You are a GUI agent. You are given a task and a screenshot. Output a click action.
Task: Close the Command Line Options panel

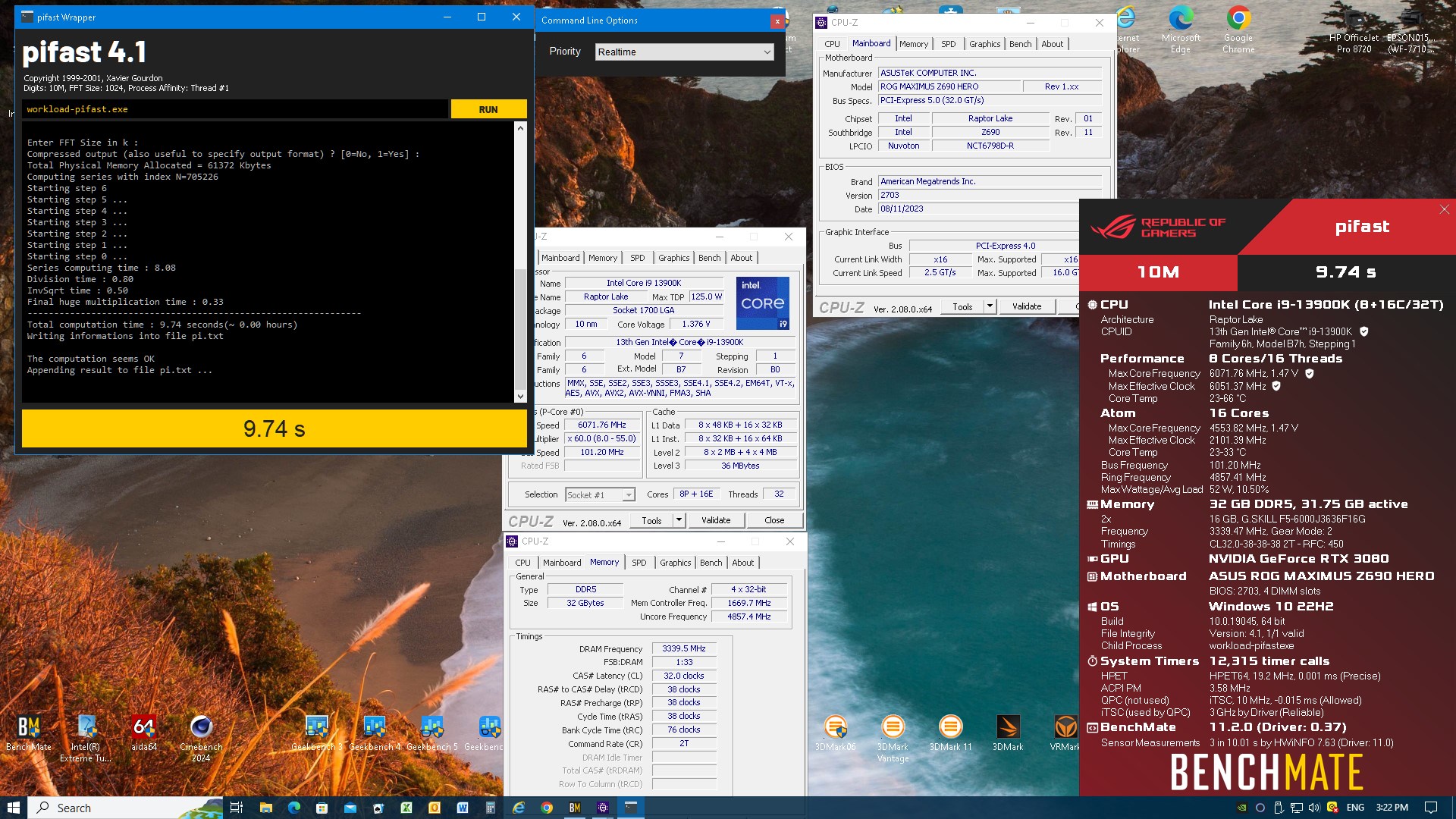[777, 21]
